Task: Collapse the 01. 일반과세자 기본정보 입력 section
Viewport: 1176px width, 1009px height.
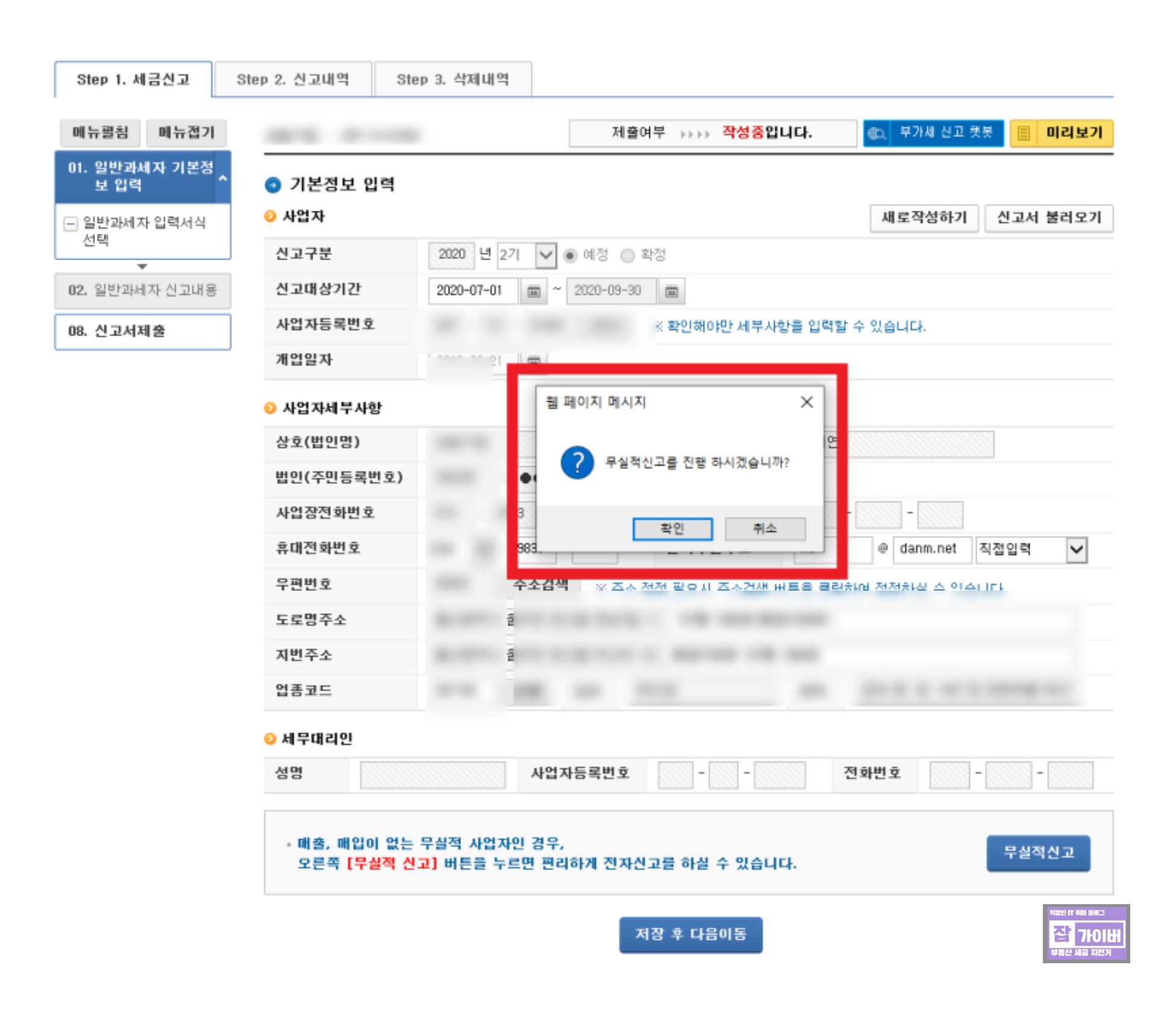Action: [222, 178]
